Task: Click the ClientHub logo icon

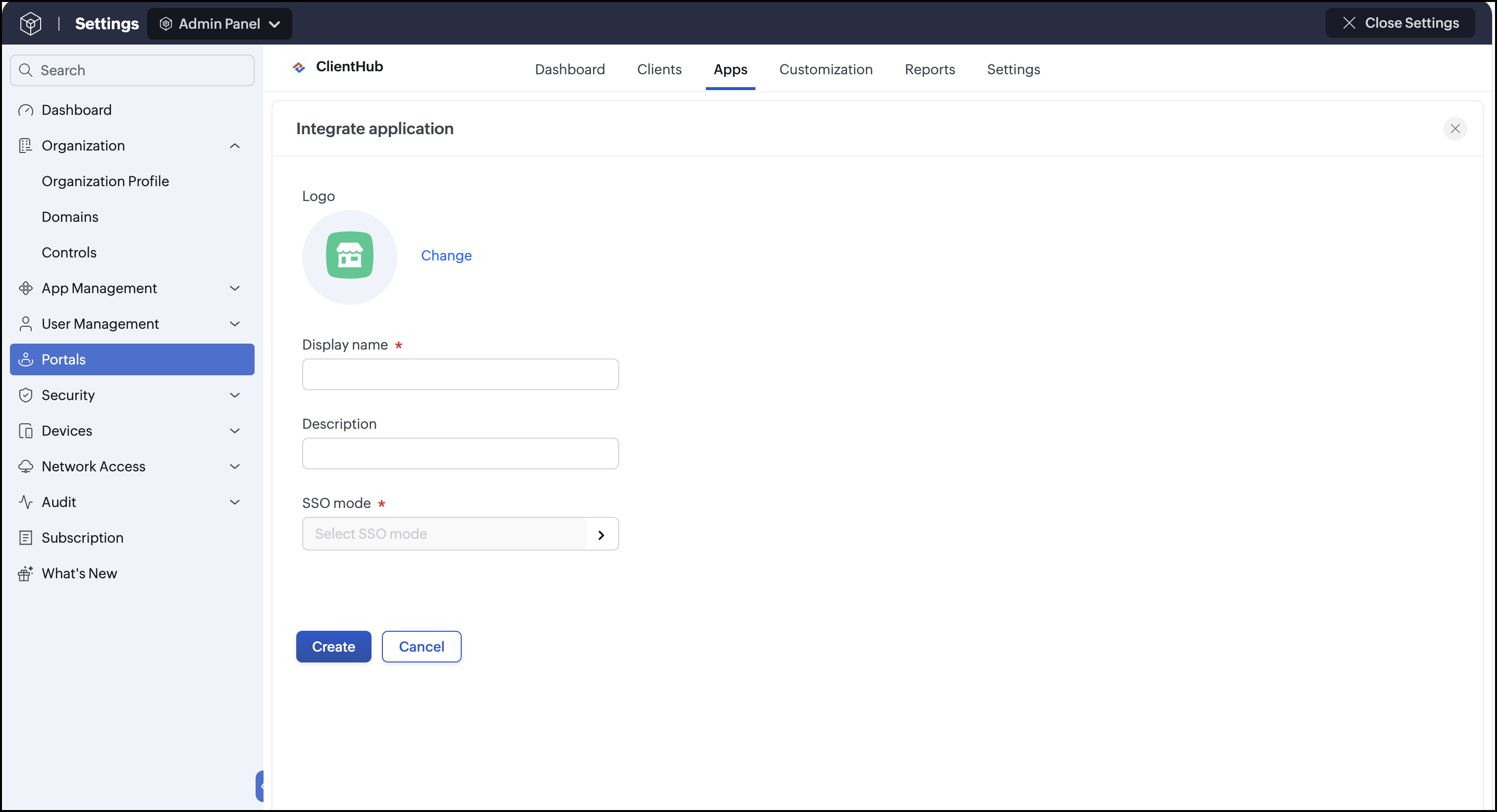Action: 299,67
